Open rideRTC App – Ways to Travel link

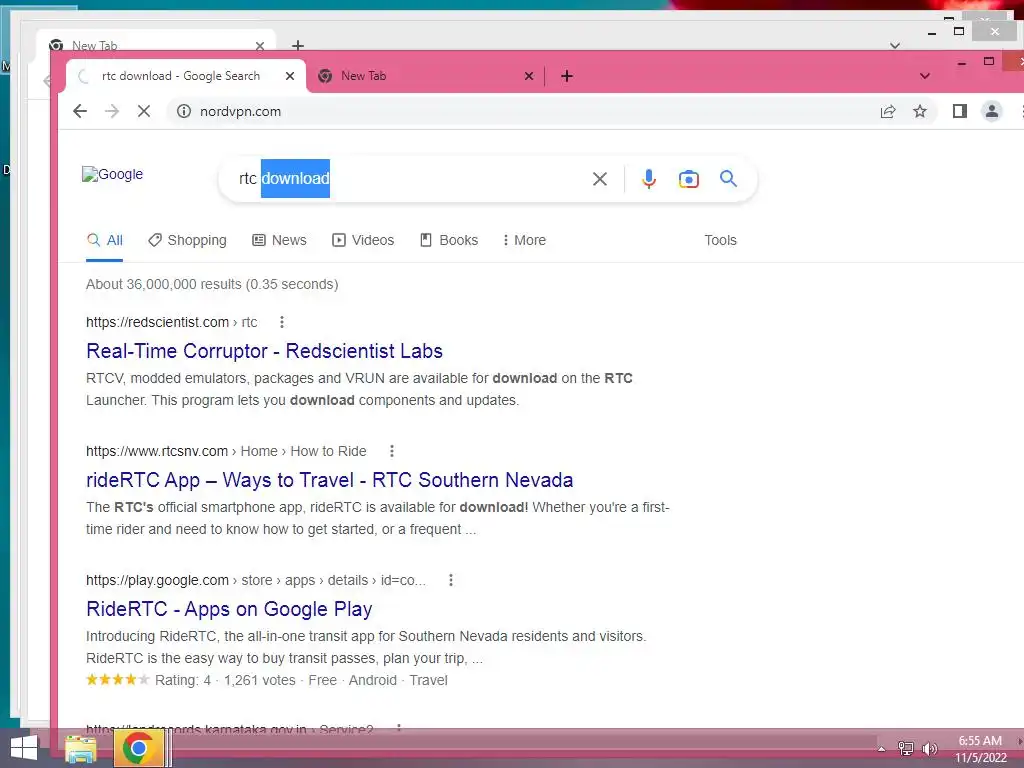click(330, 480)
